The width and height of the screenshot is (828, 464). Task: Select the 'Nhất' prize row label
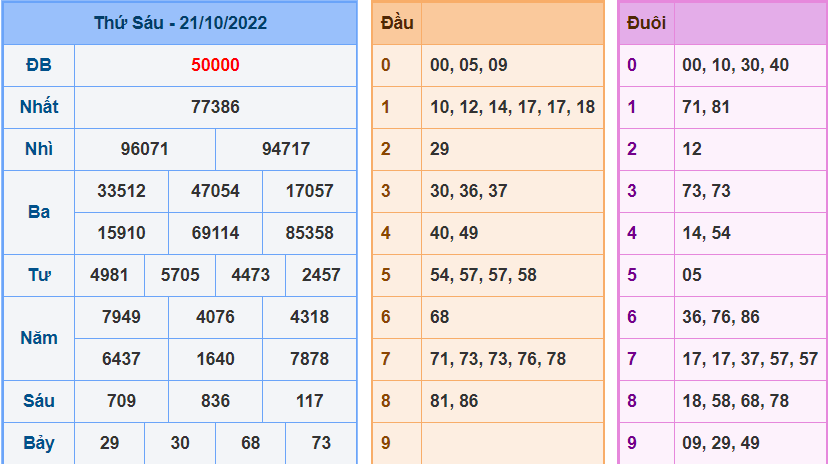[x=39, y=107]
